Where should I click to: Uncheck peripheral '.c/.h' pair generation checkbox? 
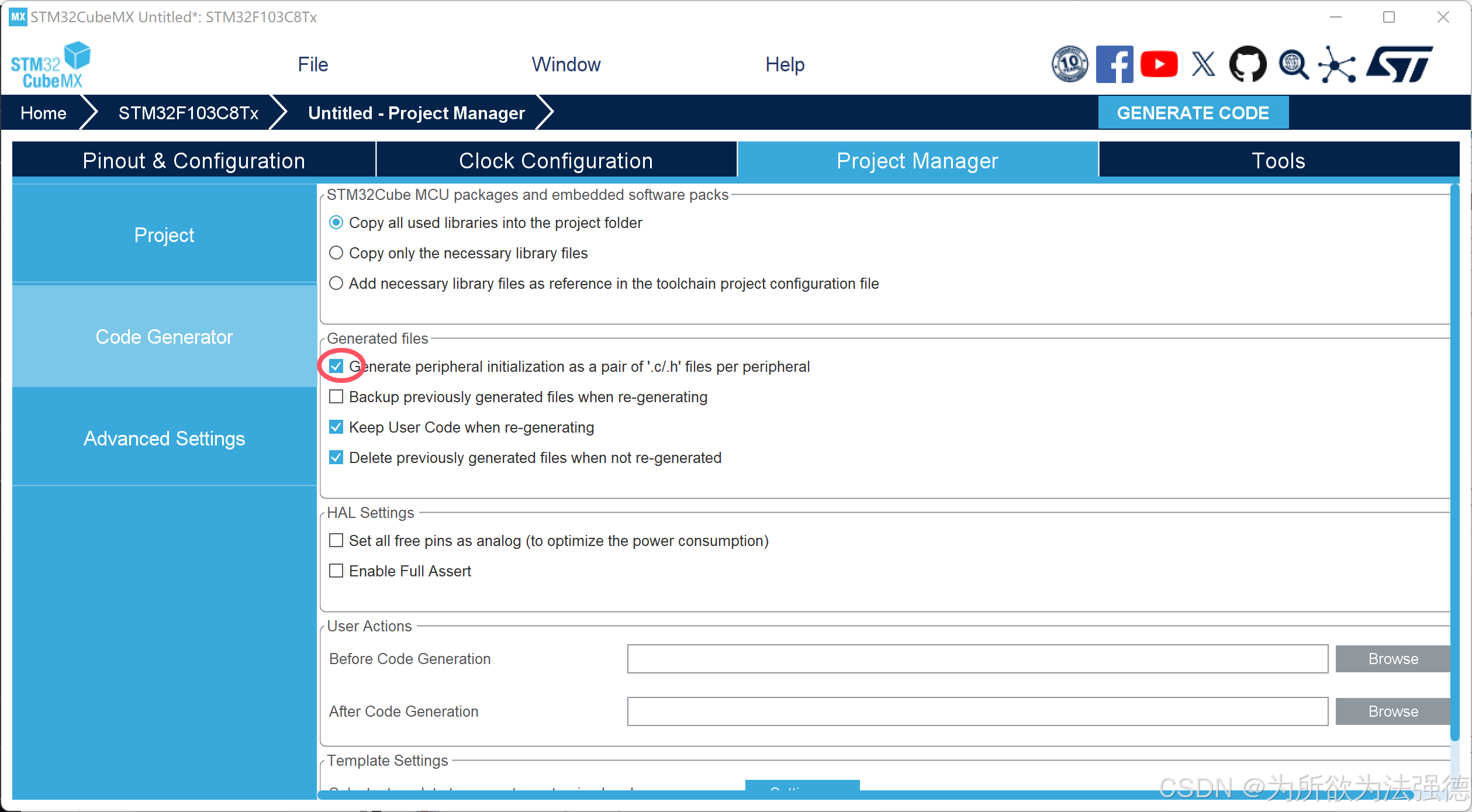pyautogui.click(x=336, y=367)
